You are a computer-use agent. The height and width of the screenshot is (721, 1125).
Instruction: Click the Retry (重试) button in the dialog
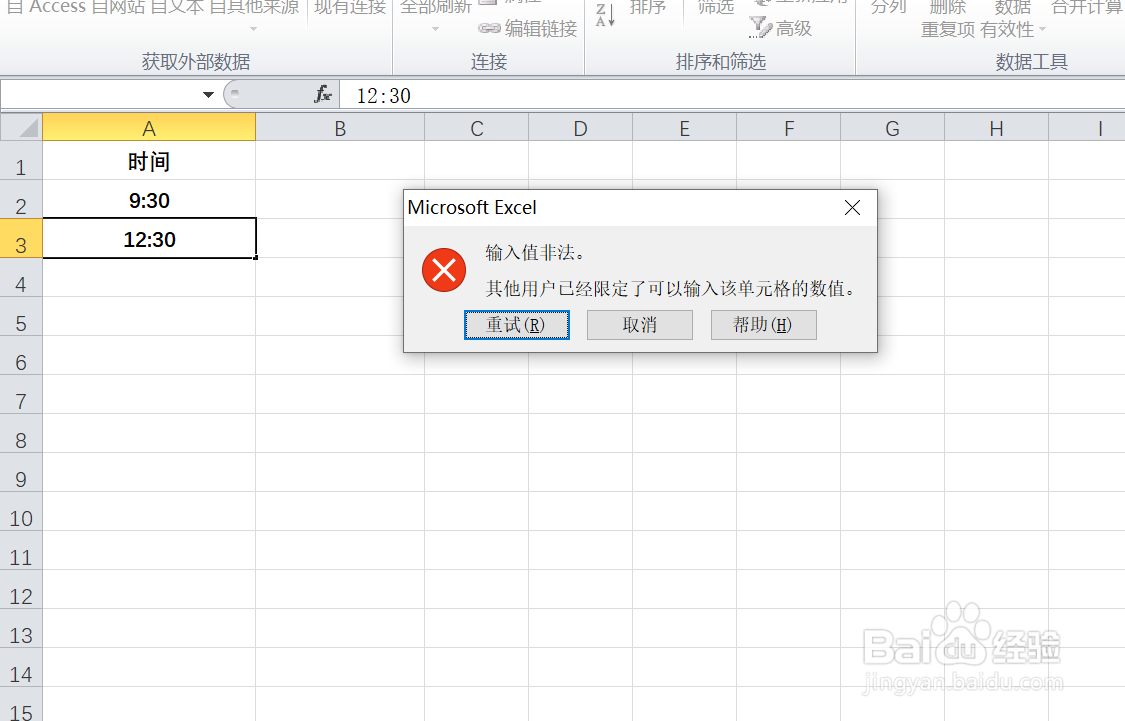pos(517,325)
